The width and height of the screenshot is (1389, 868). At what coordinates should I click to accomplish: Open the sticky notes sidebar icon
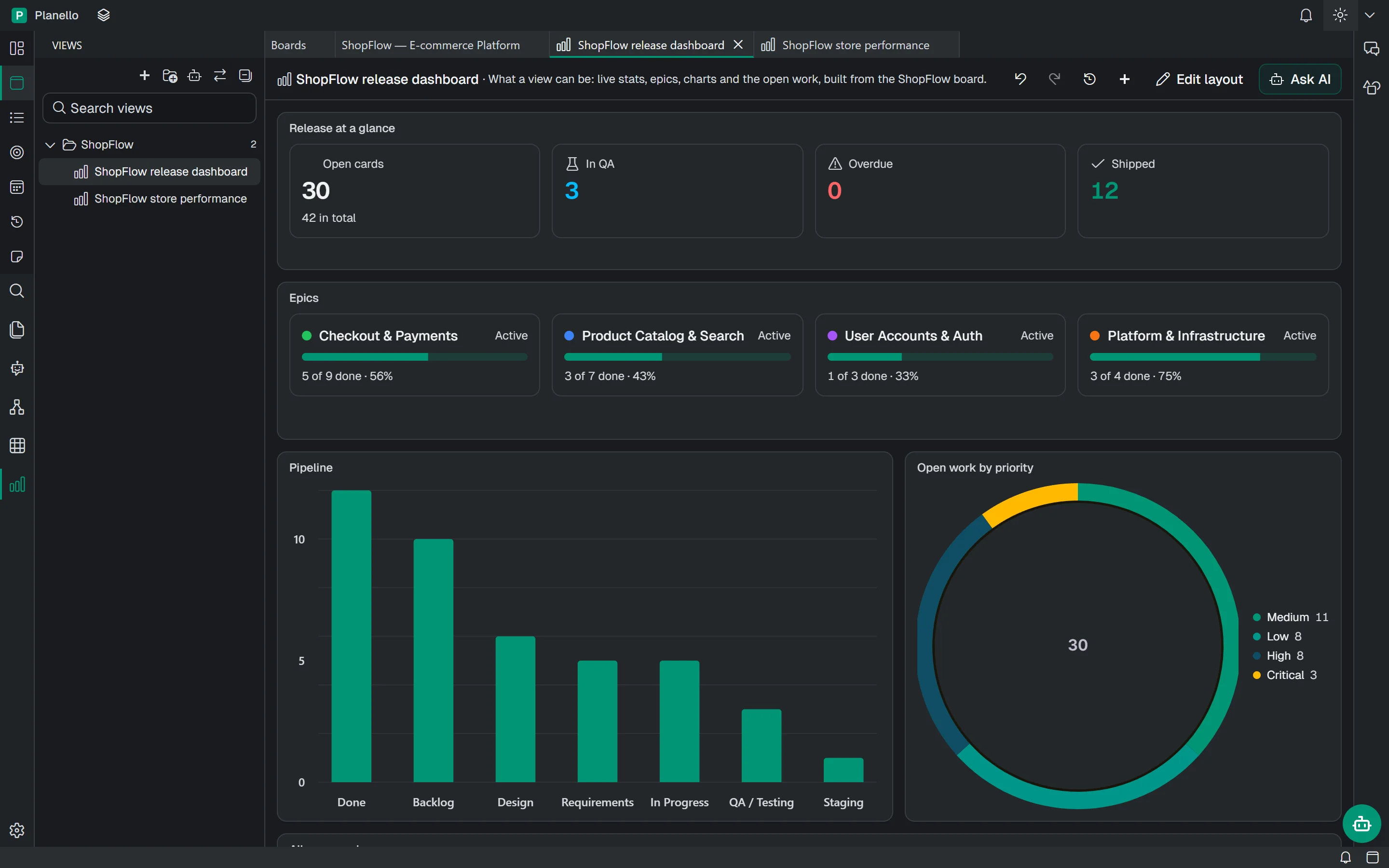[17, 257]
